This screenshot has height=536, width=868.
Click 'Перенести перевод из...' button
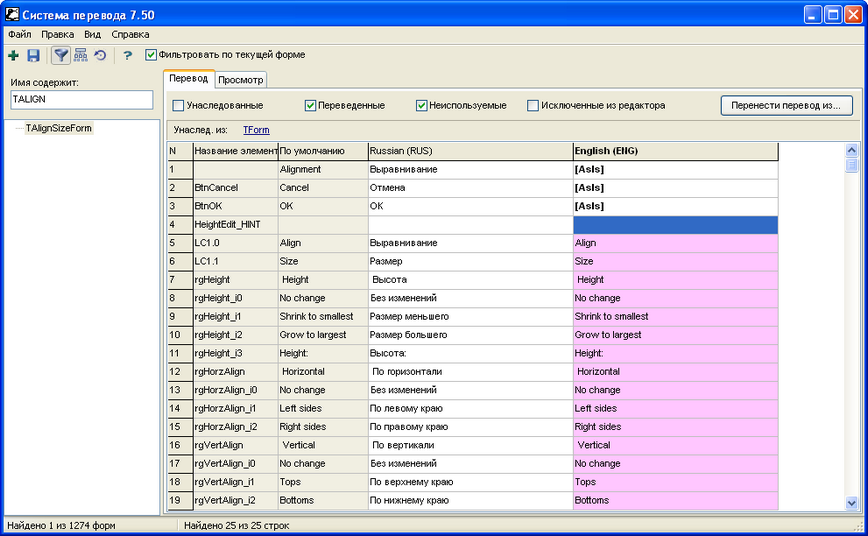pos(786,105)
